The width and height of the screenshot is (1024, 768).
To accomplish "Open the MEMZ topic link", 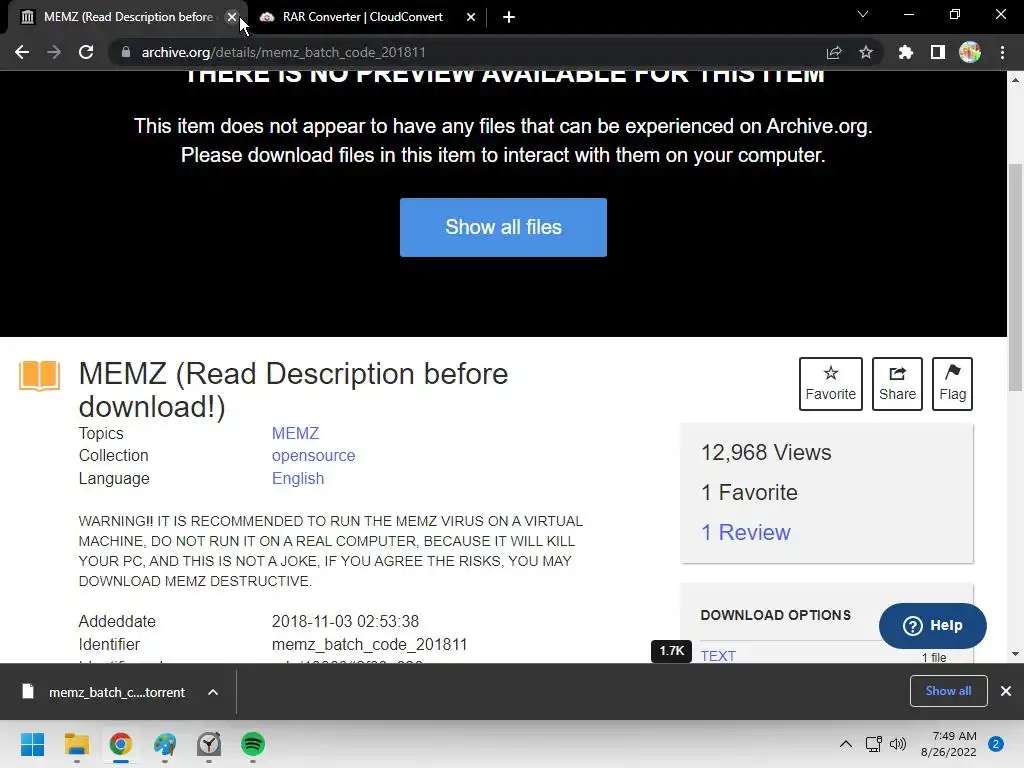I will [295, 434].
